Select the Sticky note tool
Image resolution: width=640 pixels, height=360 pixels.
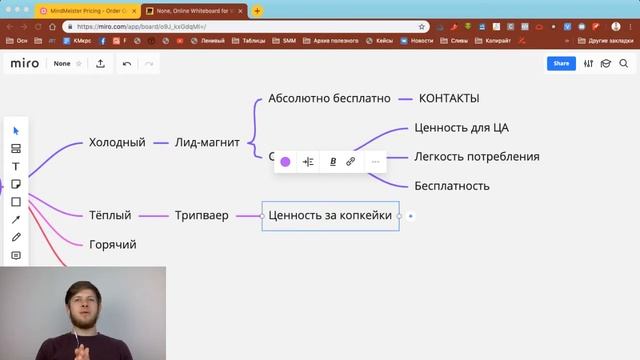click(x=16, y=184)
